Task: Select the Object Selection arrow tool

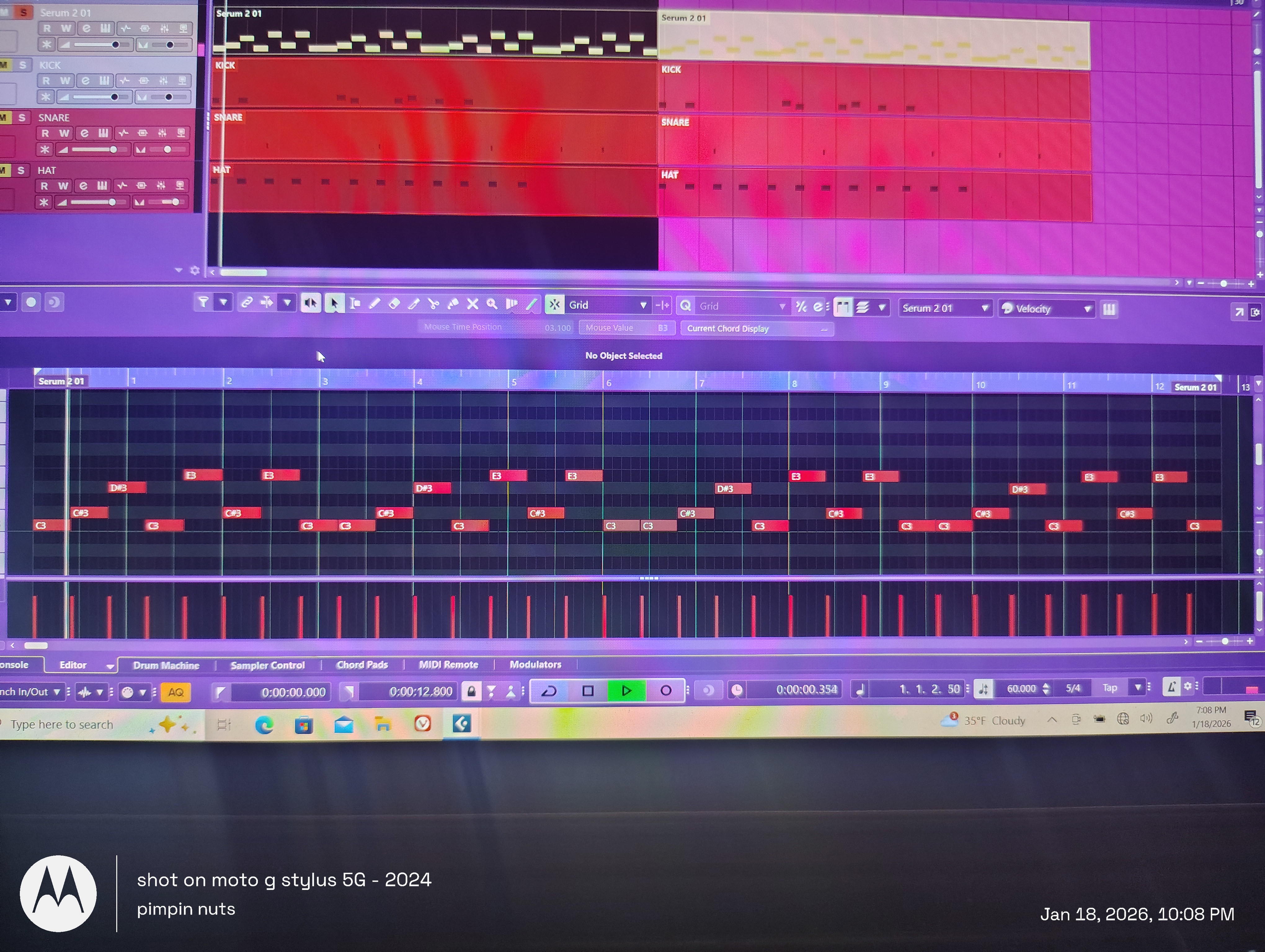Action: pos(334,303)
